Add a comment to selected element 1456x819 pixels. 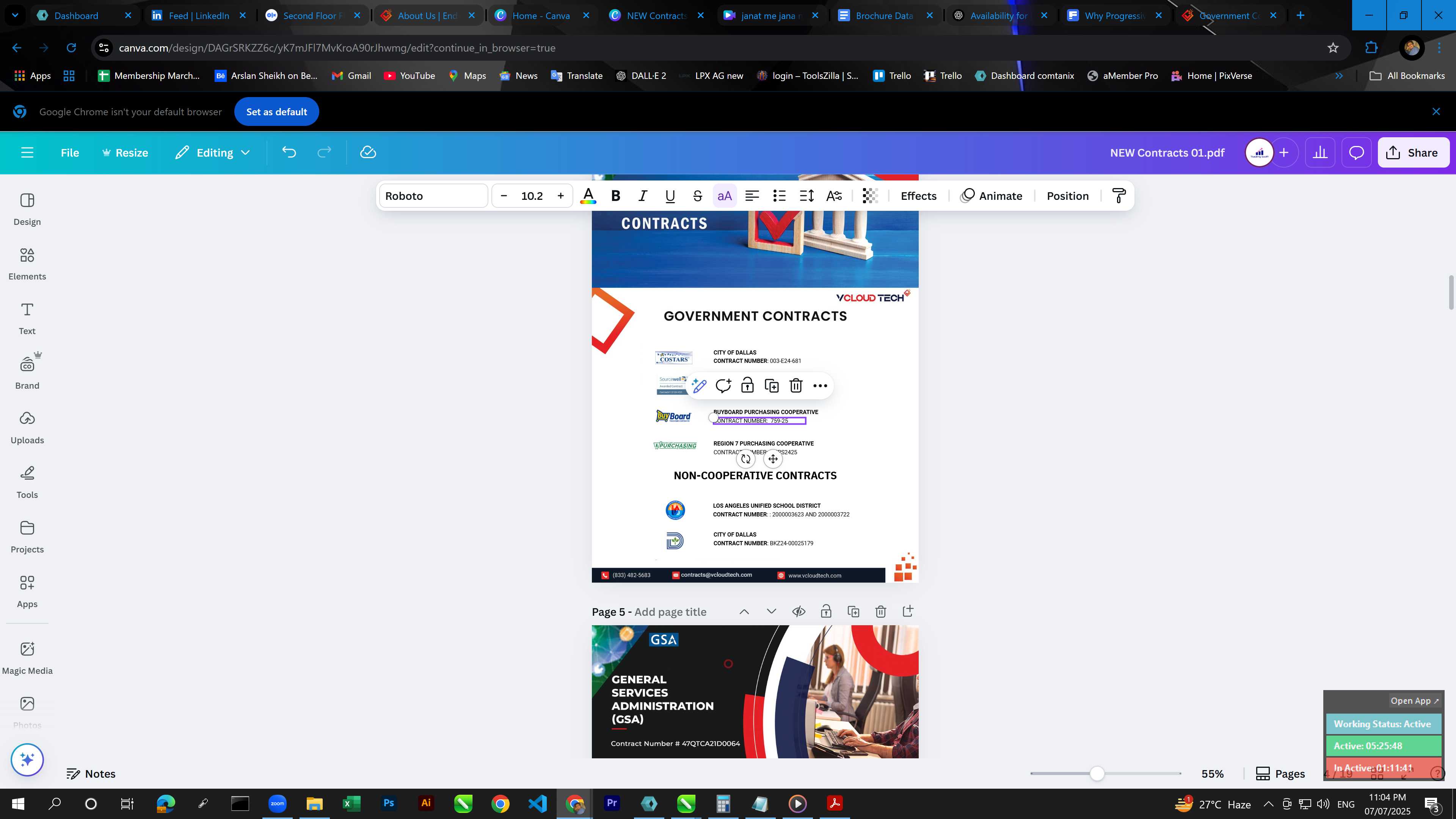[x=723, y=386]
